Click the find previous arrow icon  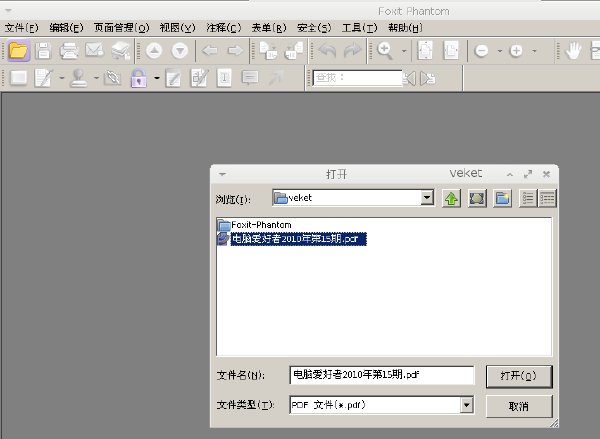[410, 78]
